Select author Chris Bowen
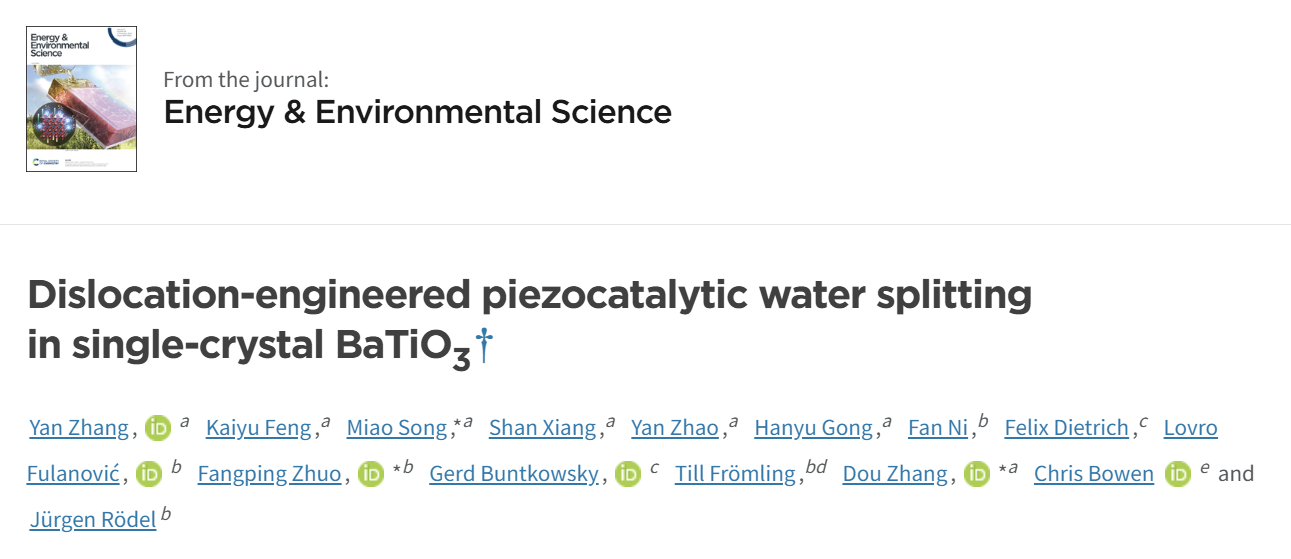This screenshot has height=559, width=1291. coord(1094,474)
